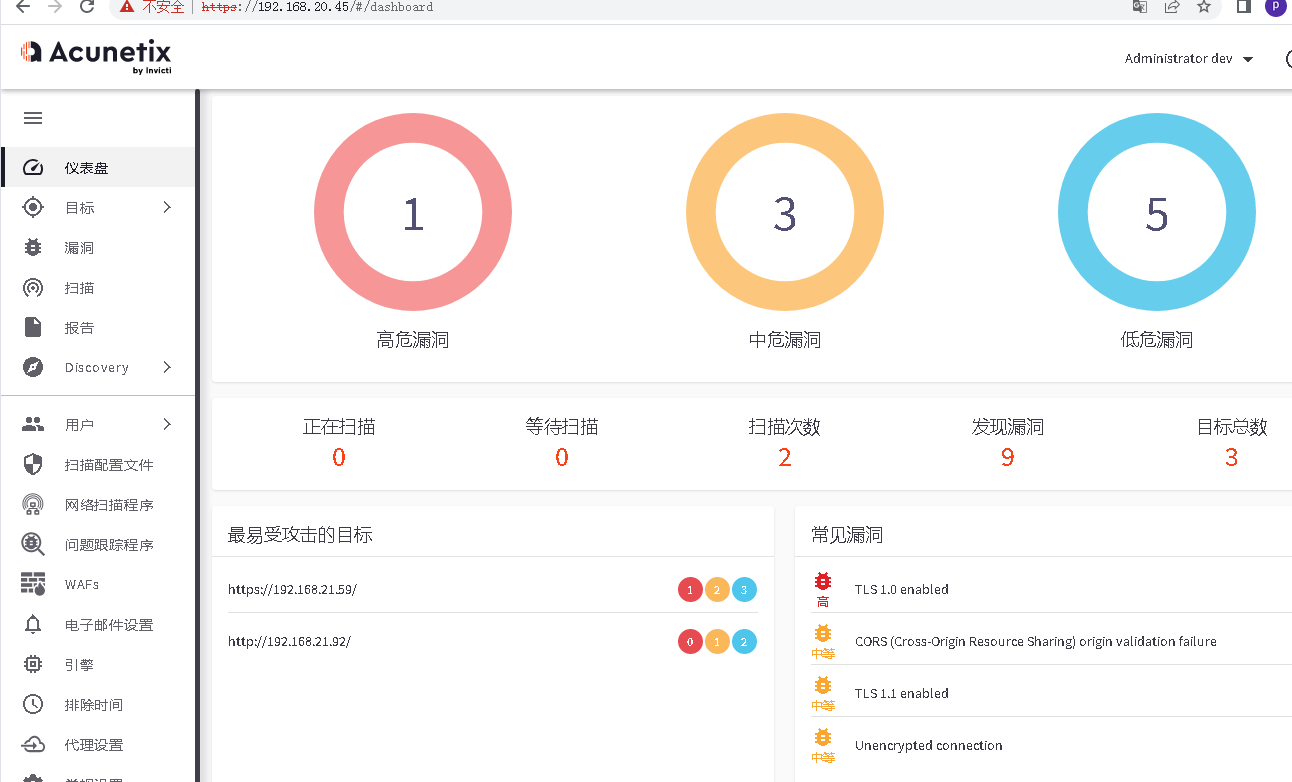Click the 目标总数 count 3
This screenshot has width=1292, height=782.
1231,457
